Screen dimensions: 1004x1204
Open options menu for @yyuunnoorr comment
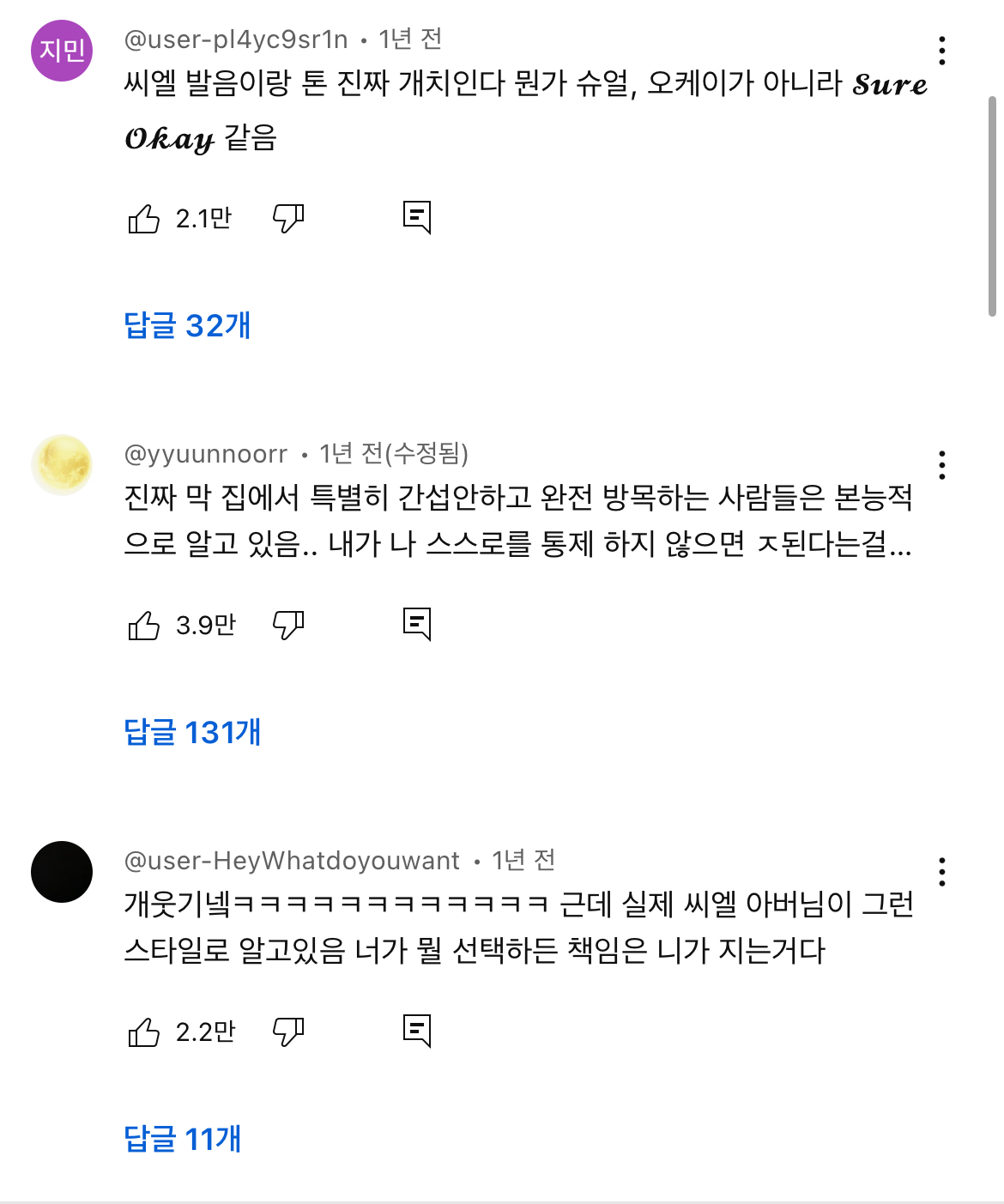(x=942, y=465)
